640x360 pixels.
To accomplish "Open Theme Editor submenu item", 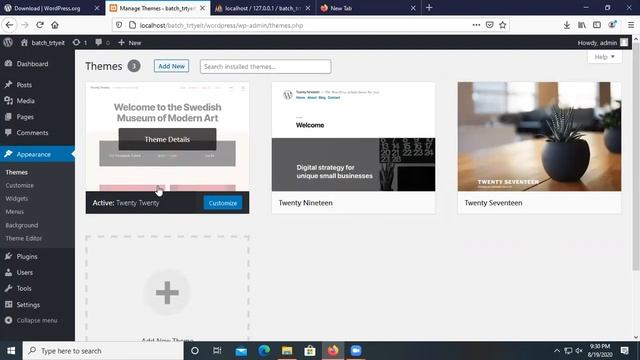I will (x=24, y=238).
